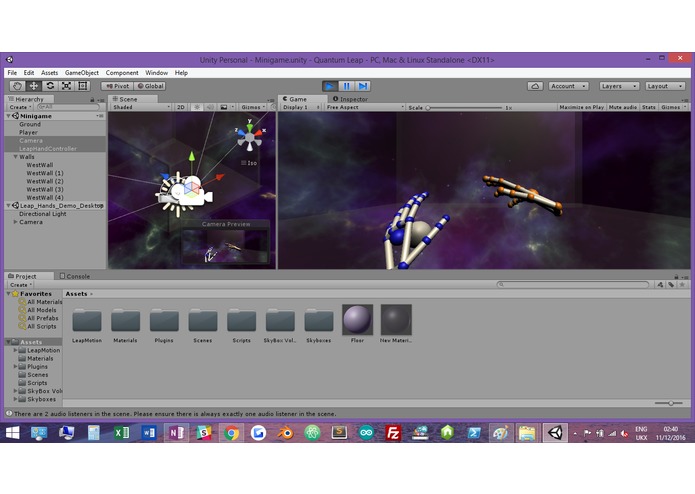Open the Shaded draw mode dropdown
The width and height of the screenshot is (695, 494).
click(x=141, y=107)
